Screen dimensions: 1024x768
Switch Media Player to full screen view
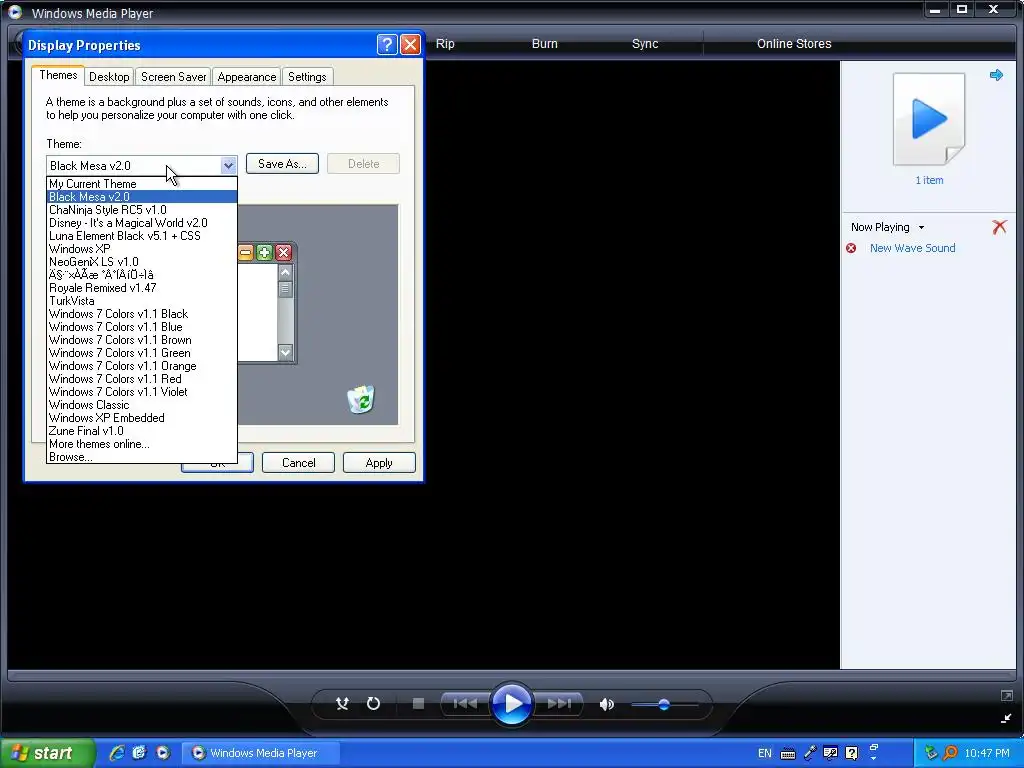coord(1006,696)
